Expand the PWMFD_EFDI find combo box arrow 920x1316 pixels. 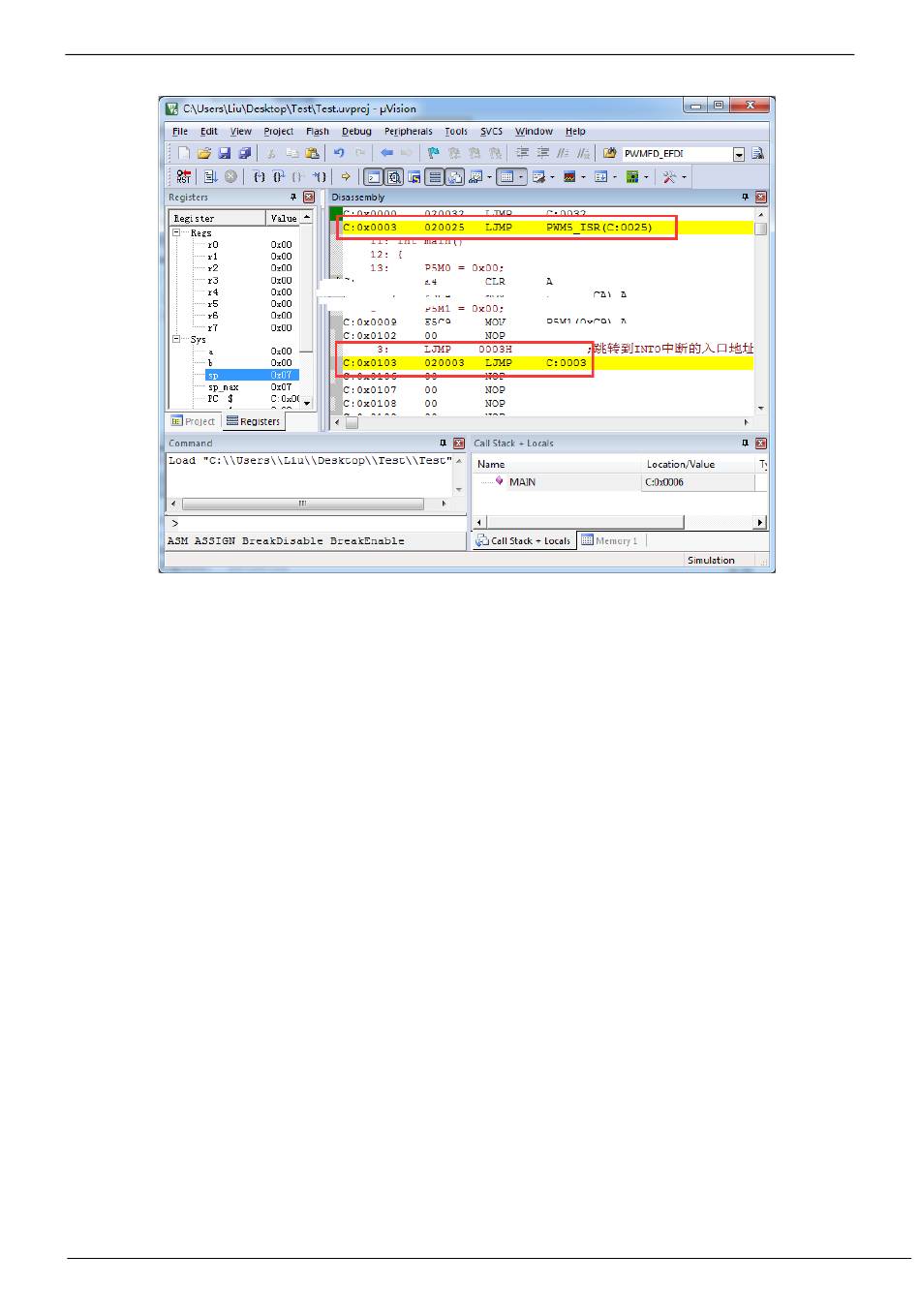click(x=739, y=154)
